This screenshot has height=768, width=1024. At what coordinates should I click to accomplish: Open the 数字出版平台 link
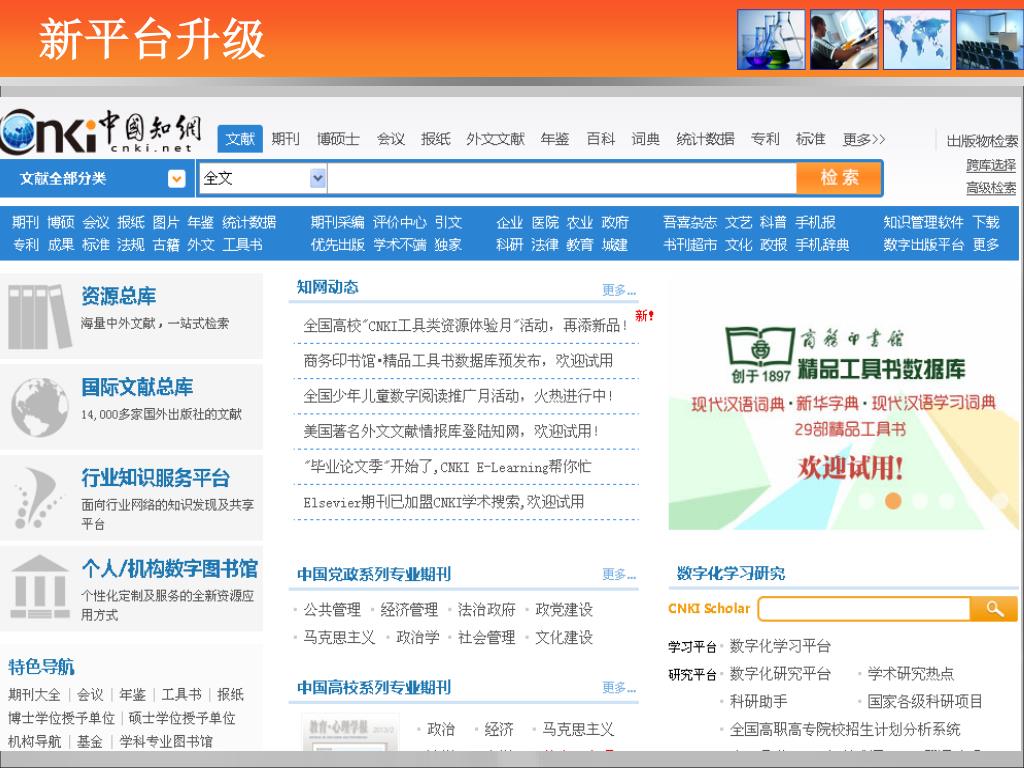click(923, 245)
